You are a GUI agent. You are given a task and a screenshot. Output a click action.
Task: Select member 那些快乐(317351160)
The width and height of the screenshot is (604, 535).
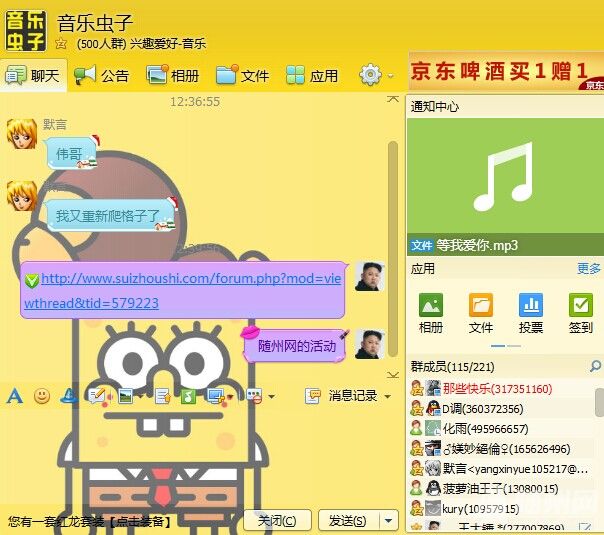pyautogui.click(x=502, y=389)
